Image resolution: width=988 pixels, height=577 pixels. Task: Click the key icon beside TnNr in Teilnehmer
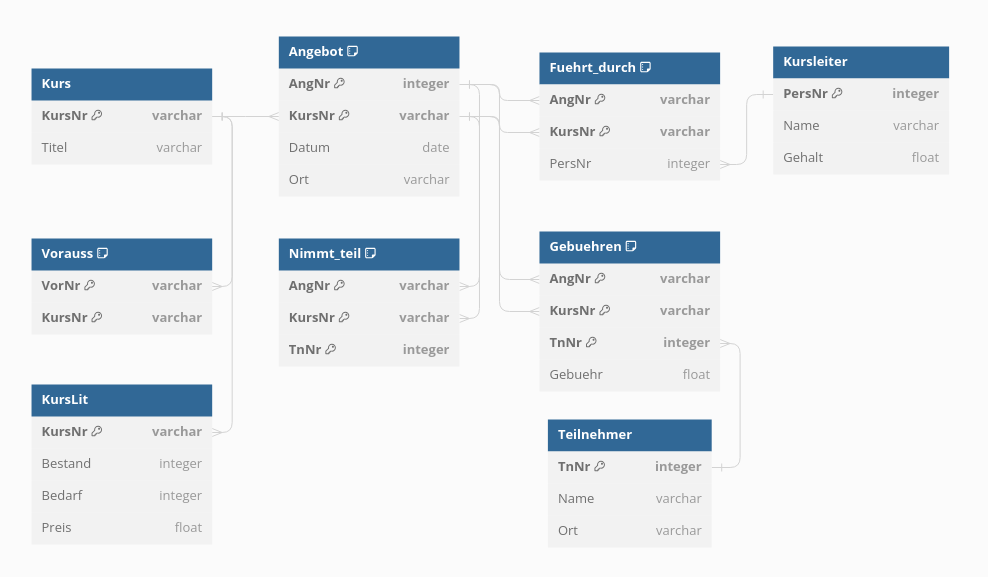[599, 466]
